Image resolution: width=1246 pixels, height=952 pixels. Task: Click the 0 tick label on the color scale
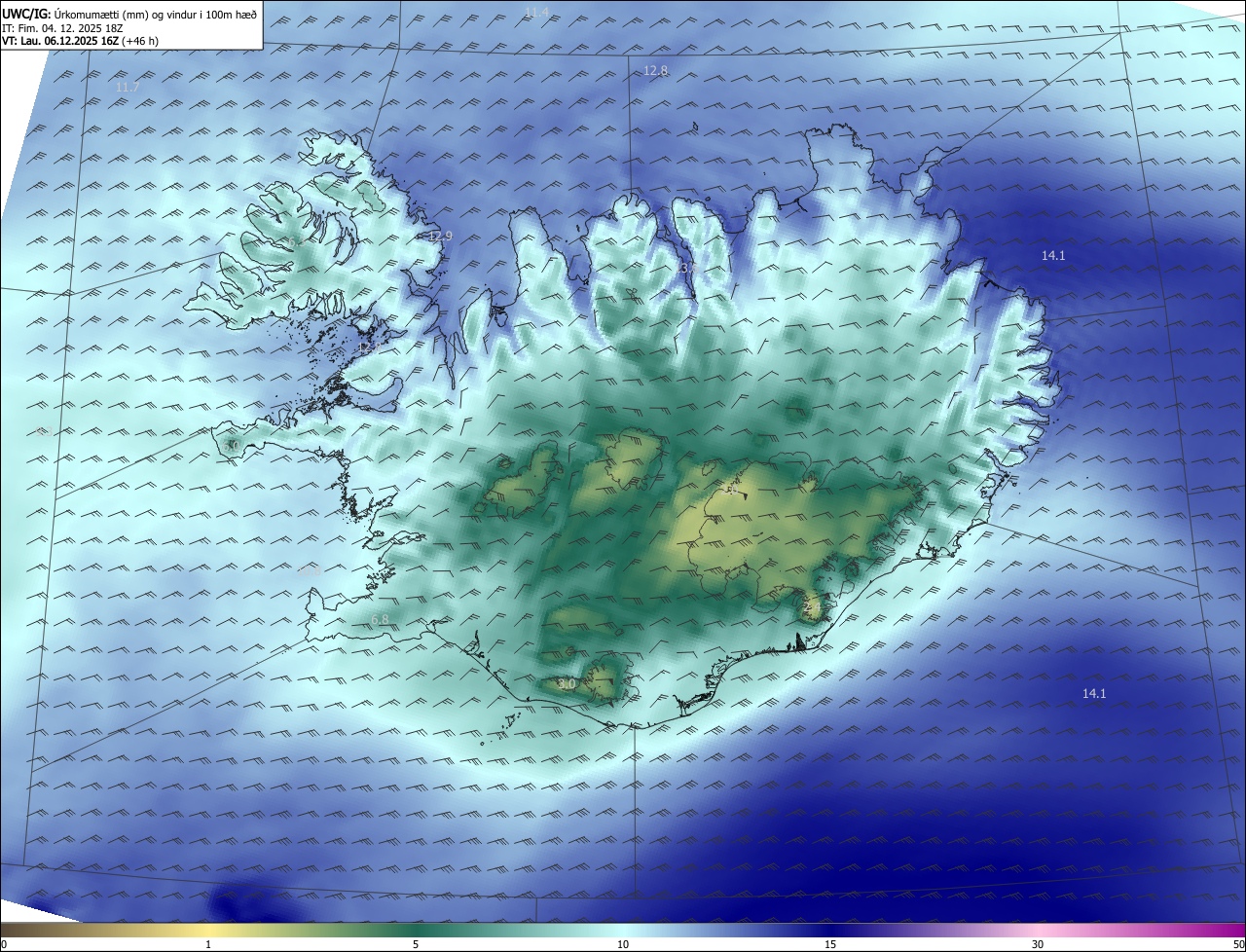coord(3,944)
